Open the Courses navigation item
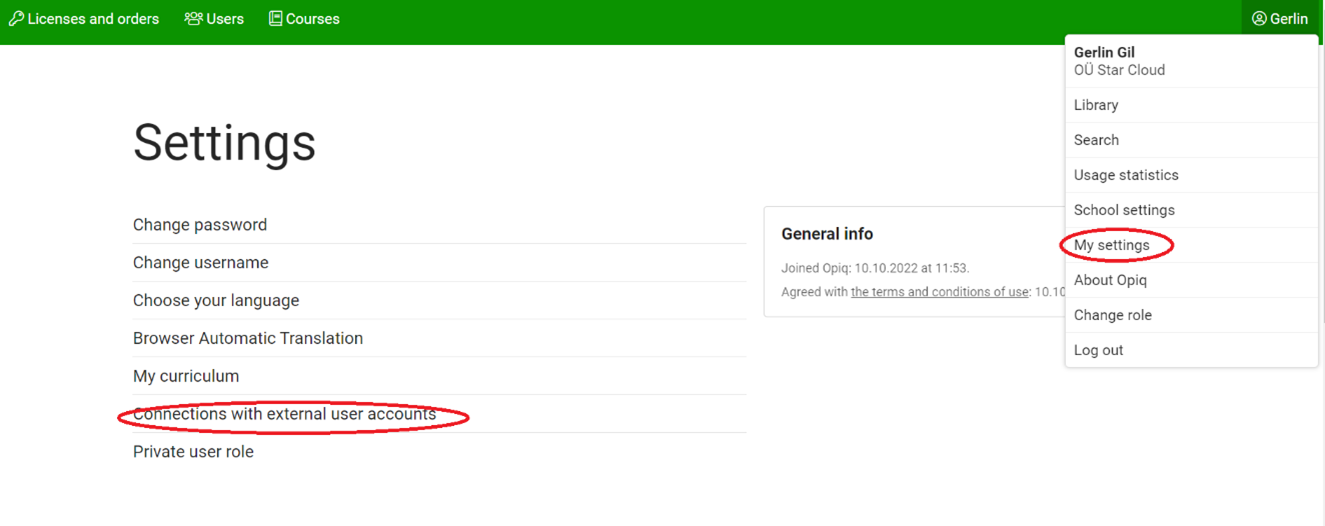The height and width of the screenshot is (526, 1325). [312, 18]
